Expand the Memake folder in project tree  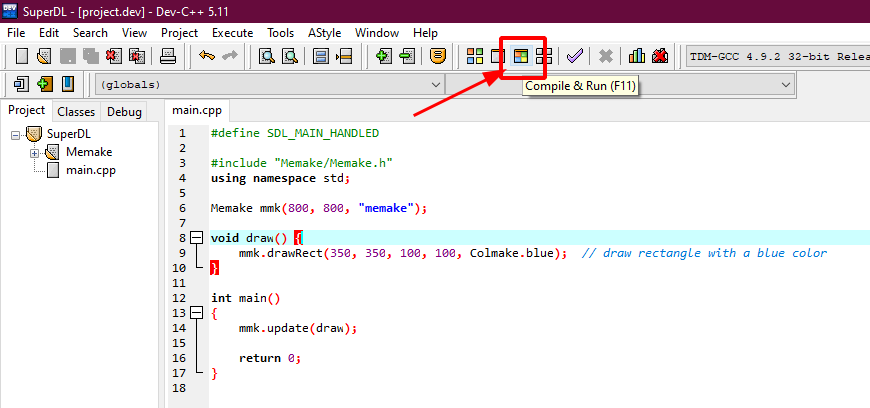(34, 153)
